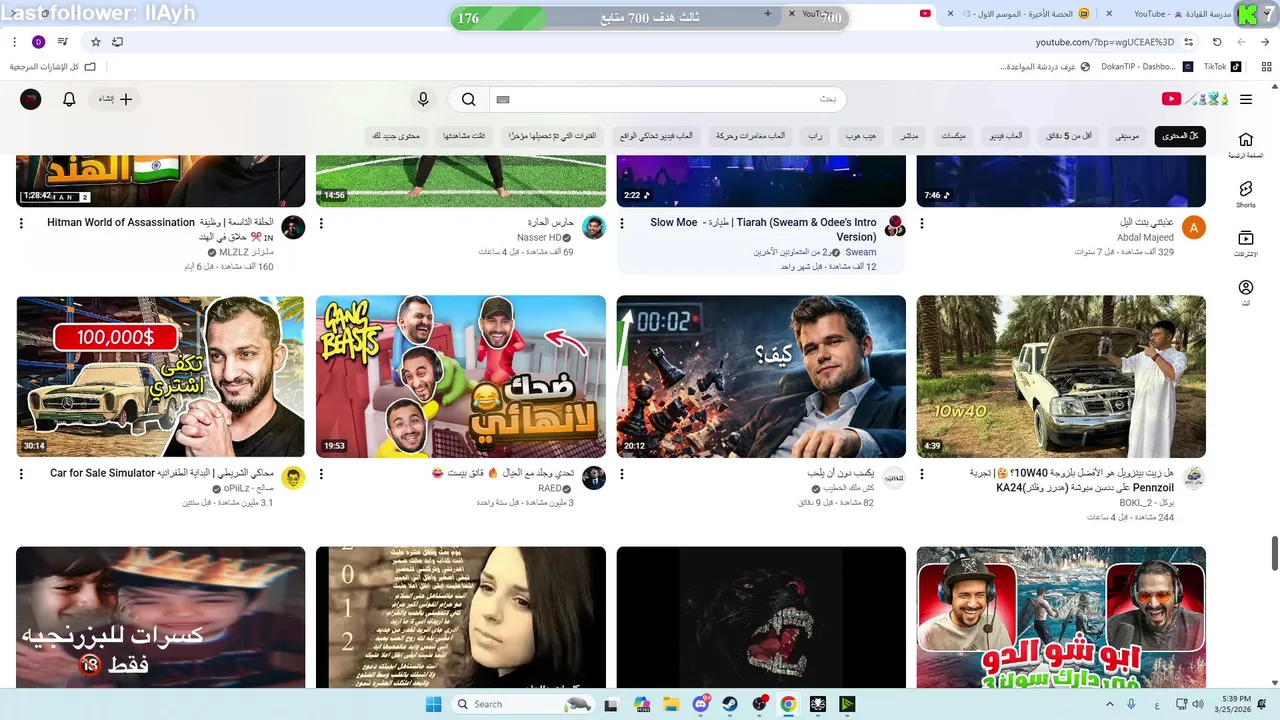This screenshot has height=720, width=1280.
Task: Select the أقل من 5 دقائق filter chip
Action: (x=1069, y=136)
